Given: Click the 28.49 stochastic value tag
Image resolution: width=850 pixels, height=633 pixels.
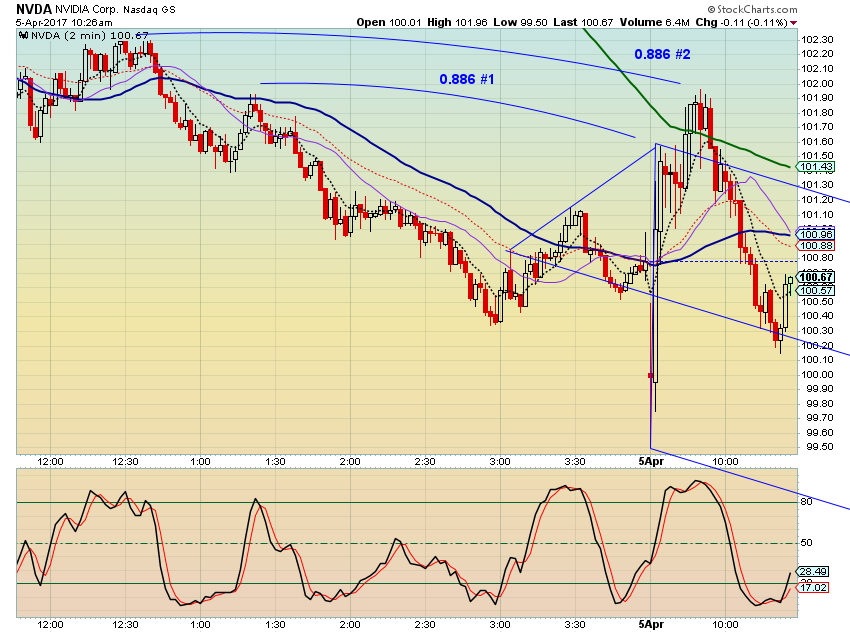Looking at the screenshot, I should [x=813, y=571].
